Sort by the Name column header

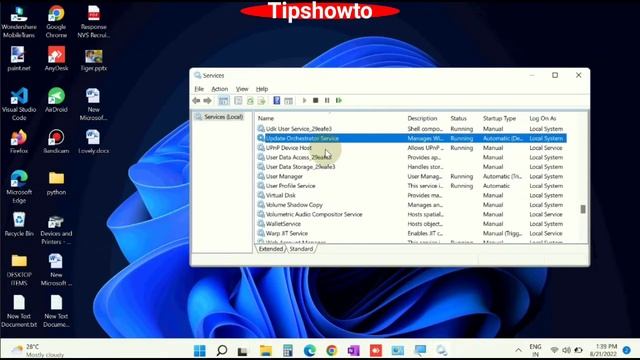266,118
